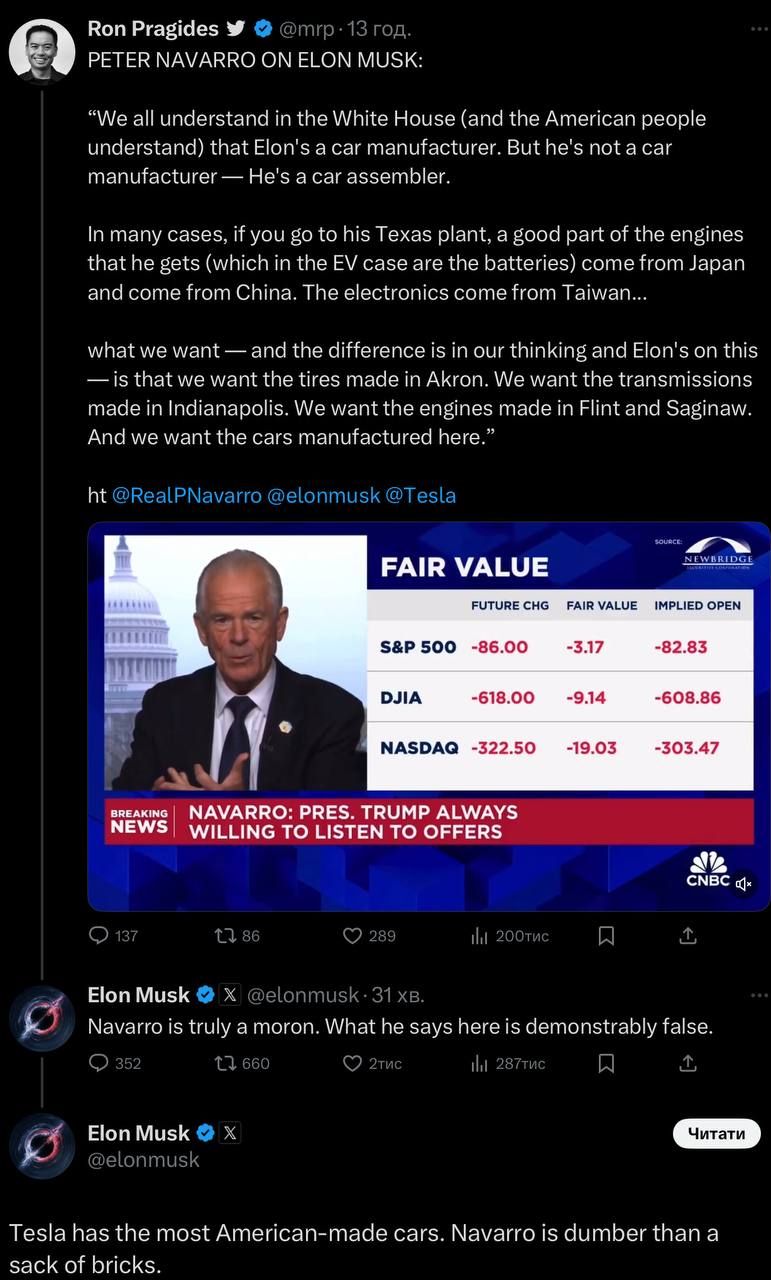Share Ron Pragides' tweet
This screenshot has width=771, height=1280.
click(688, 936)
